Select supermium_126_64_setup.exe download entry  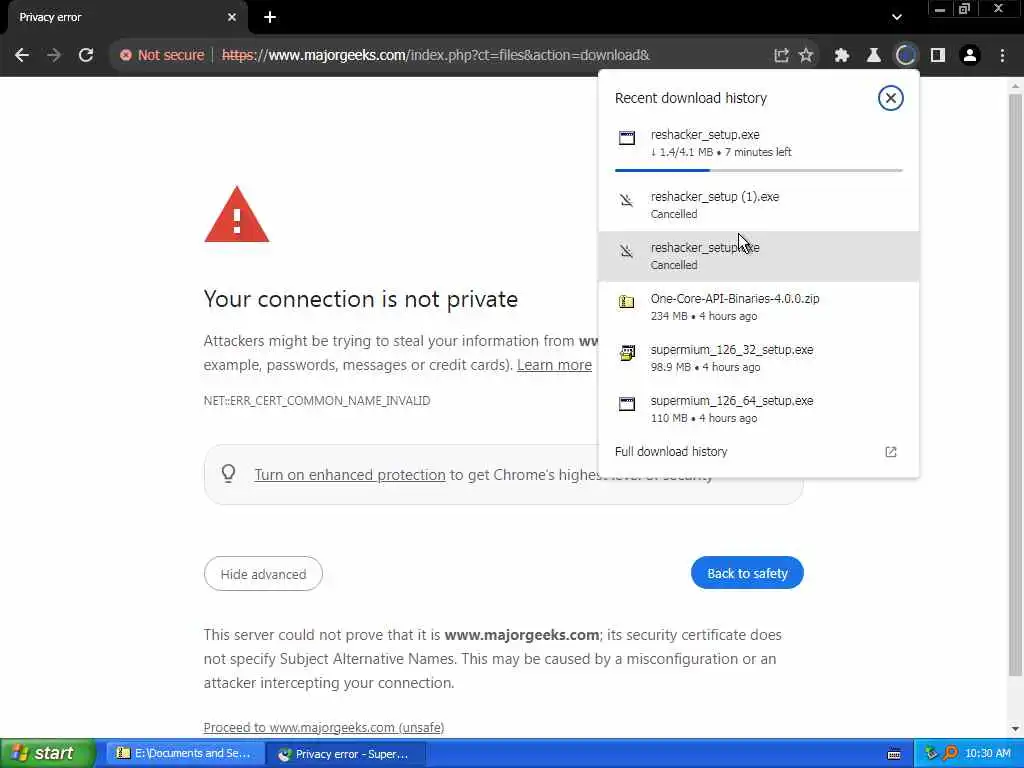point(758,409)
